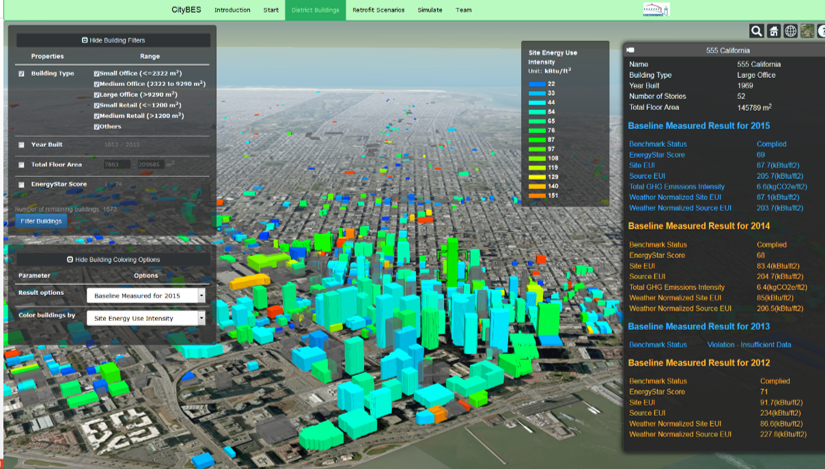This screenshot has width=825, height=469.
Task: Click the Site Energy Use Intensity legend title
Action: coord(552,57)
